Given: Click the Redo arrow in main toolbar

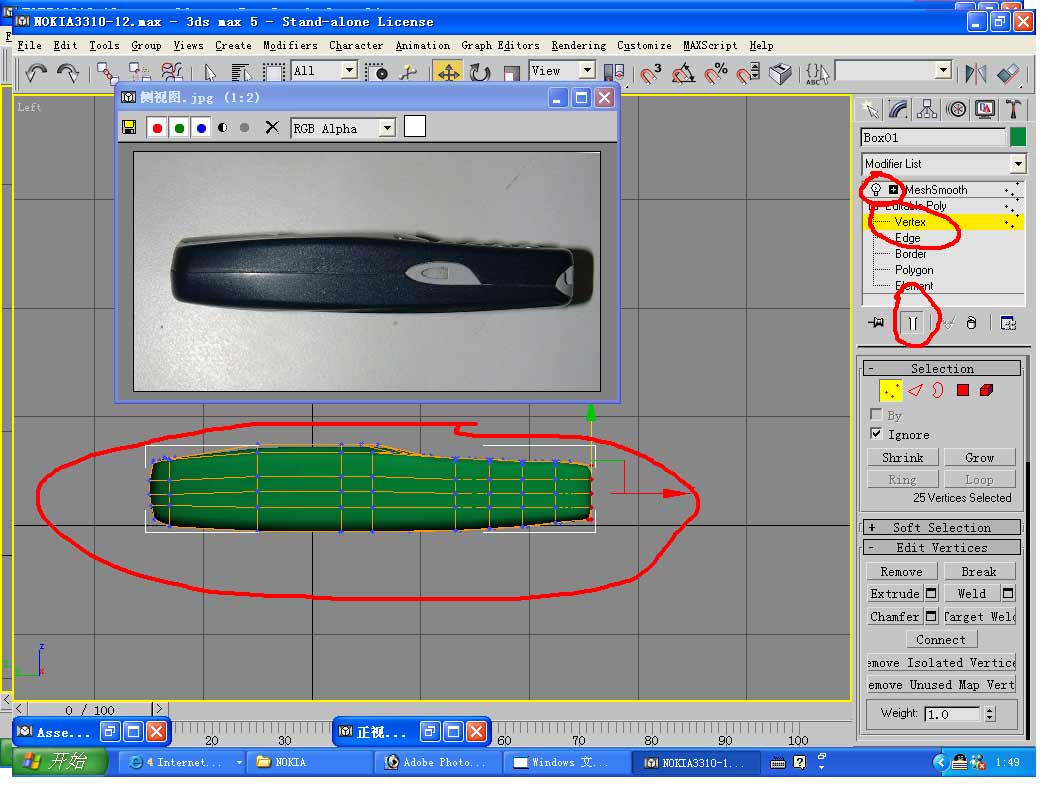Looking at the screenshot, I should 68,72.
